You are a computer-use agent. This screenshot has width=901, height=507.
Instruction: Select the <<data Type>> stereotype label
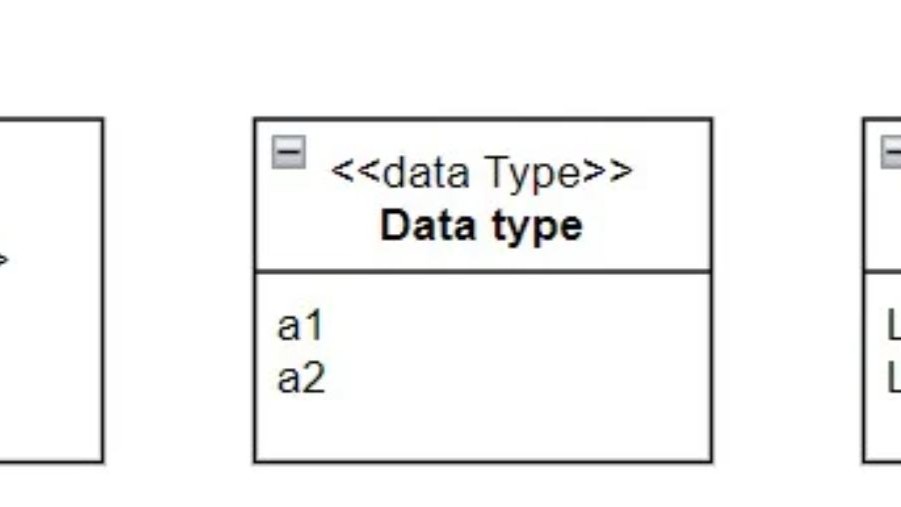click(481, 172)
